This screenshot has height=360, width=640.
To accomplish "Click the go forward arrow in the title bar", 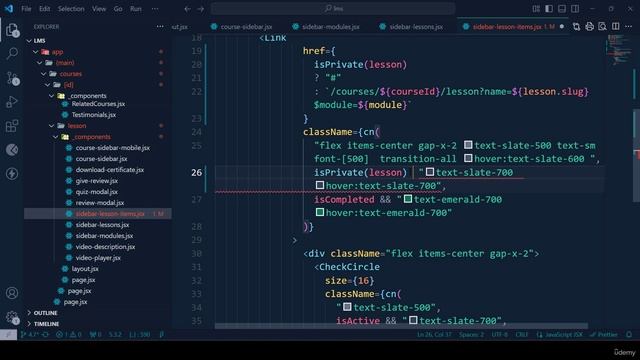I will point(200,9).
